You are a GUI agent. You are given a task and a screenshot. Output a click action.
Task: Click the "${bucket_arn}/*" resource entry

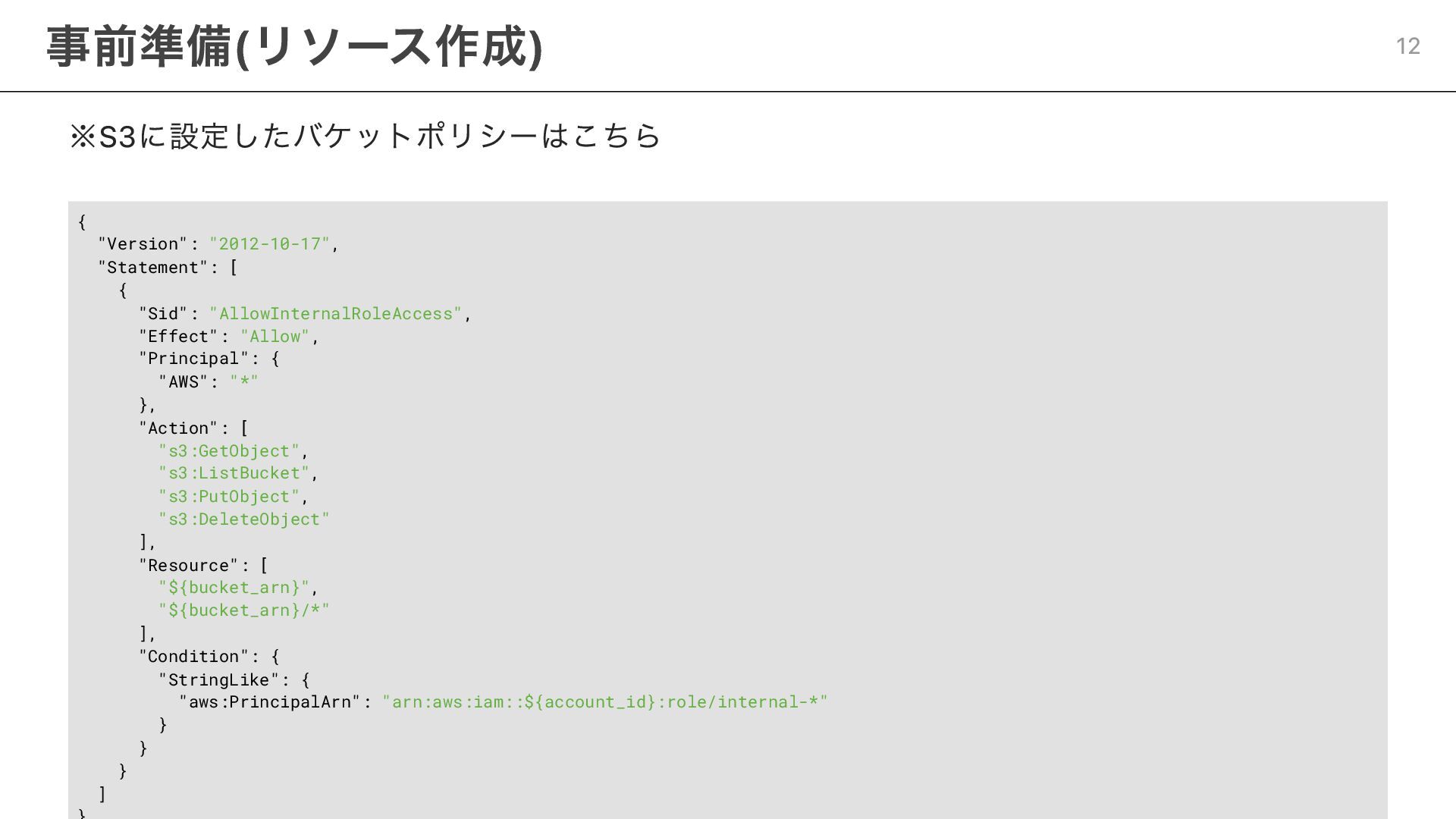(x=244, y=610)
